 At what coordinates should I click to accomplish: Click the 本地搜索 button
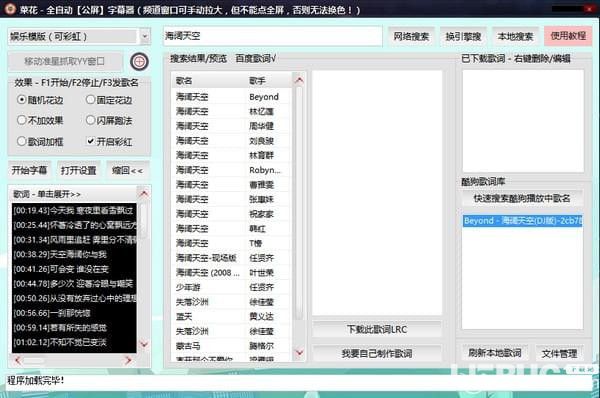click(515, 36)
